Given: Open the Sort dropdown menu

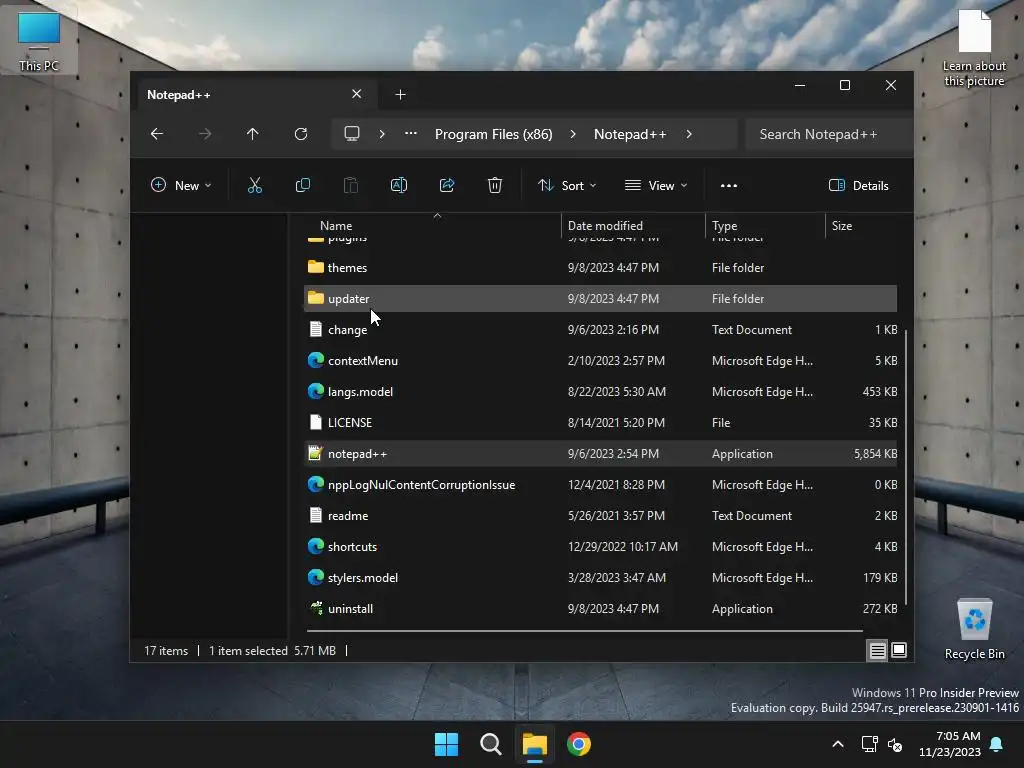Looking at the screenshot, I should tap(567, 185).
